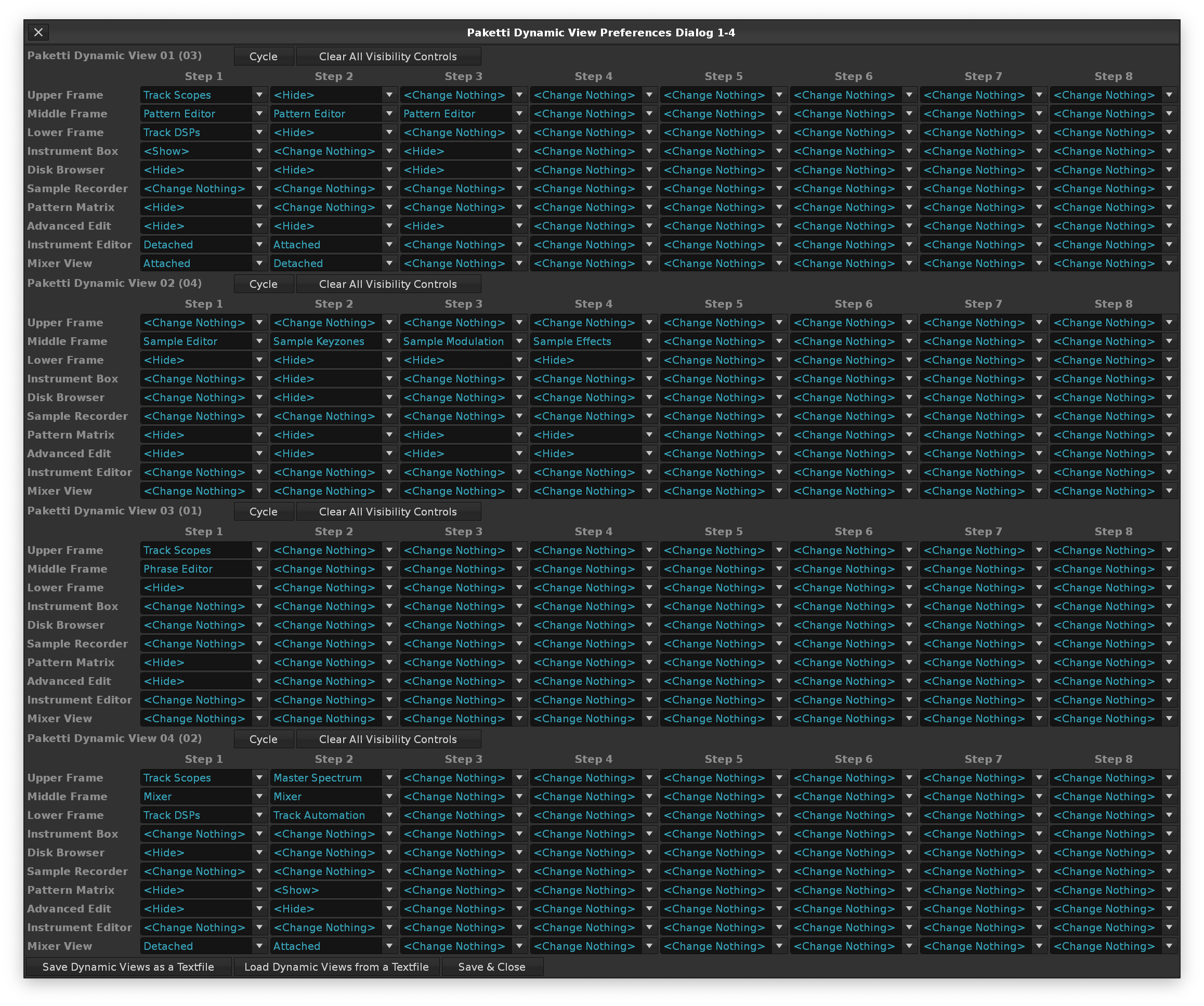Open View 02 Step 3 Sample Modulation dropdown
The height and width of the screenshot is (1006, 1204).
463,341
